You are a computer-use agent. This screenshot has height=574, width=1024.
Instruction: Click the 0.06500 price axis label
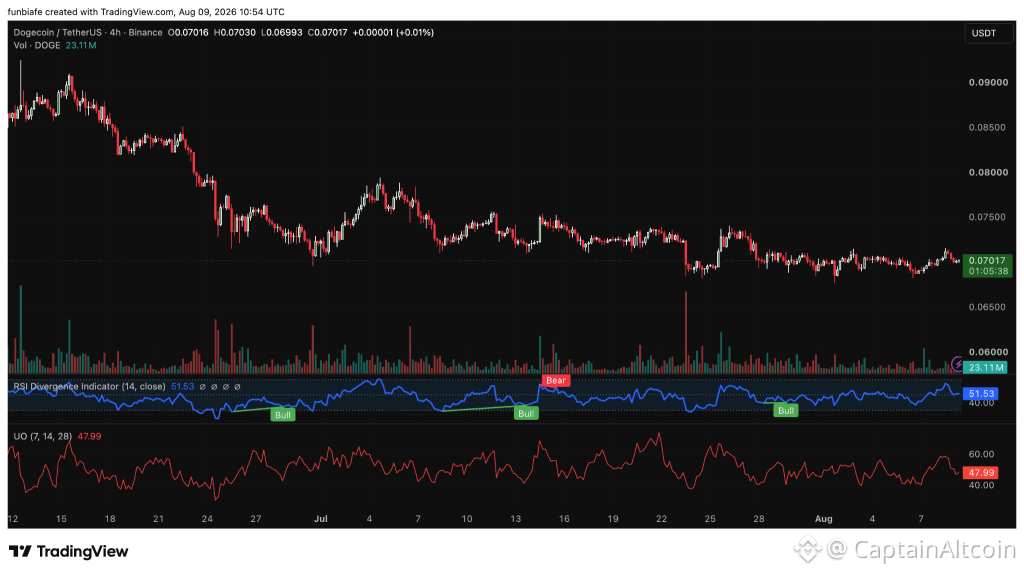(987, 307)
